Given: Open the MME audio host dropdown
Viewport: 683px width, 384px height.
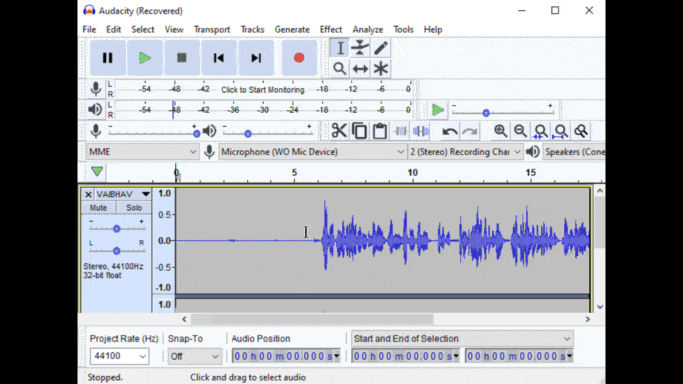Looking at the screenshot, I should tap(142, 152).
